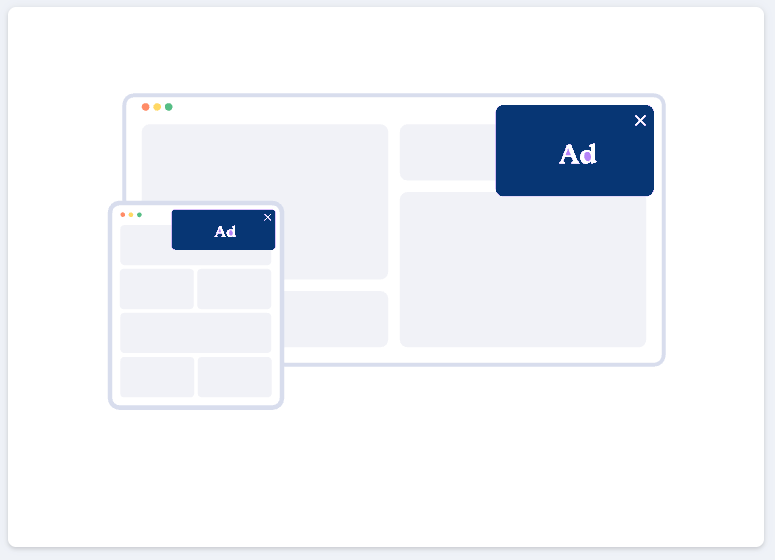Click the large Ad banner text
This screenshot has height=560, width=775.
tap(577, 154)
